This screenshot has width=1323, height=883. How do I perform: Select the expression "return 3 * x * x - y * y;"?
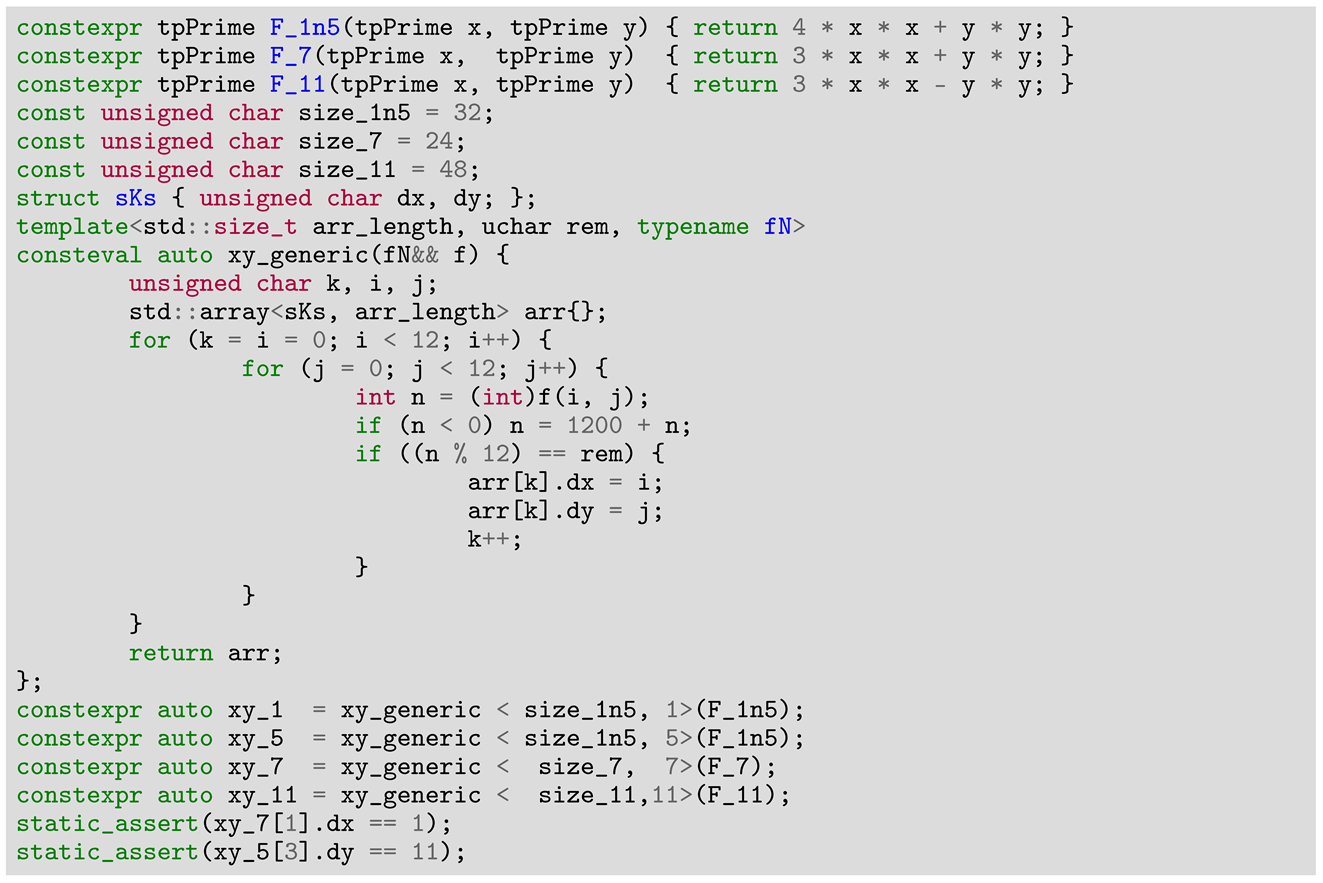(869, 84)
